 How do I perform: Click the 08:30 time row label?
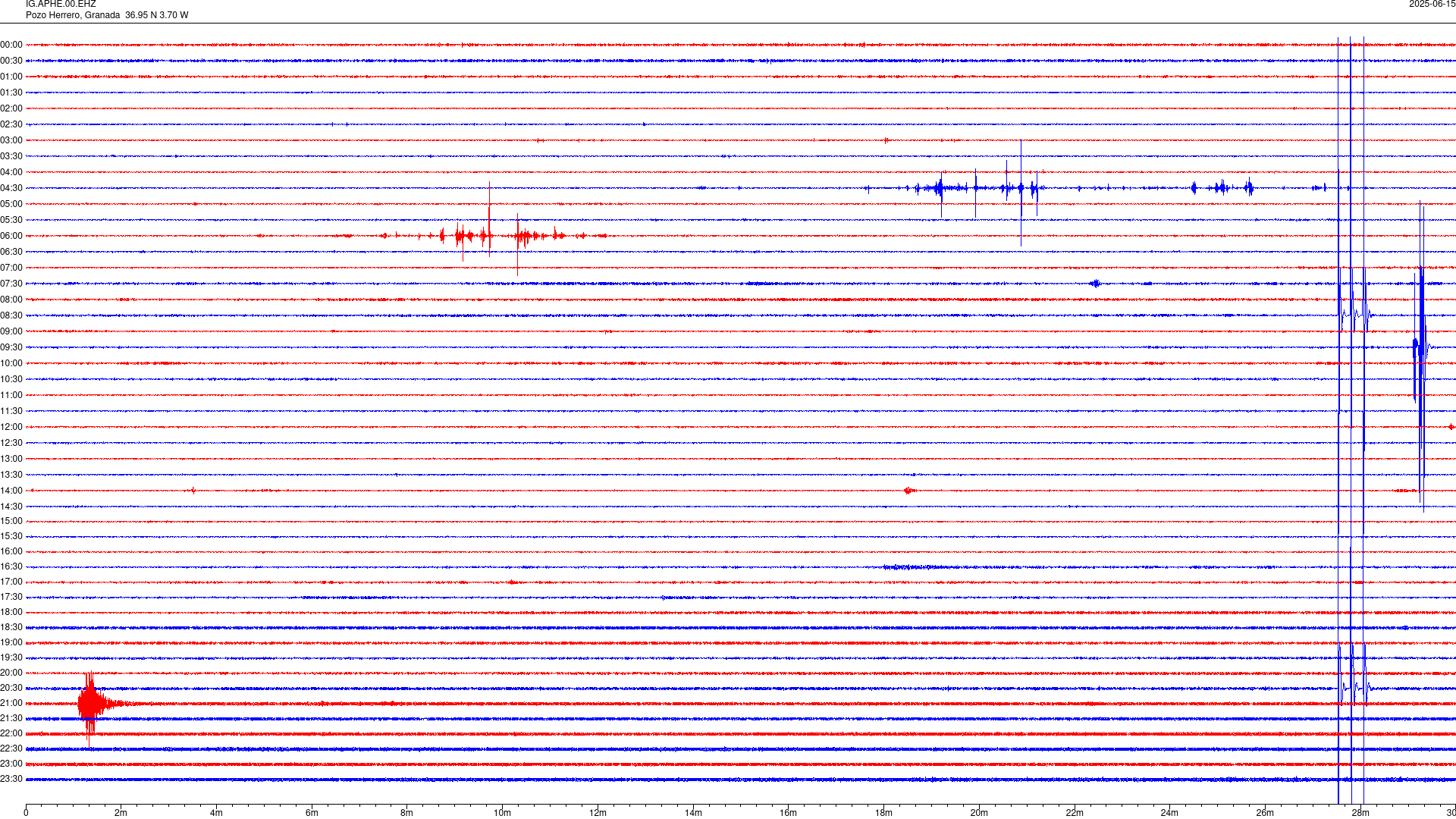(x=11, y=316)
